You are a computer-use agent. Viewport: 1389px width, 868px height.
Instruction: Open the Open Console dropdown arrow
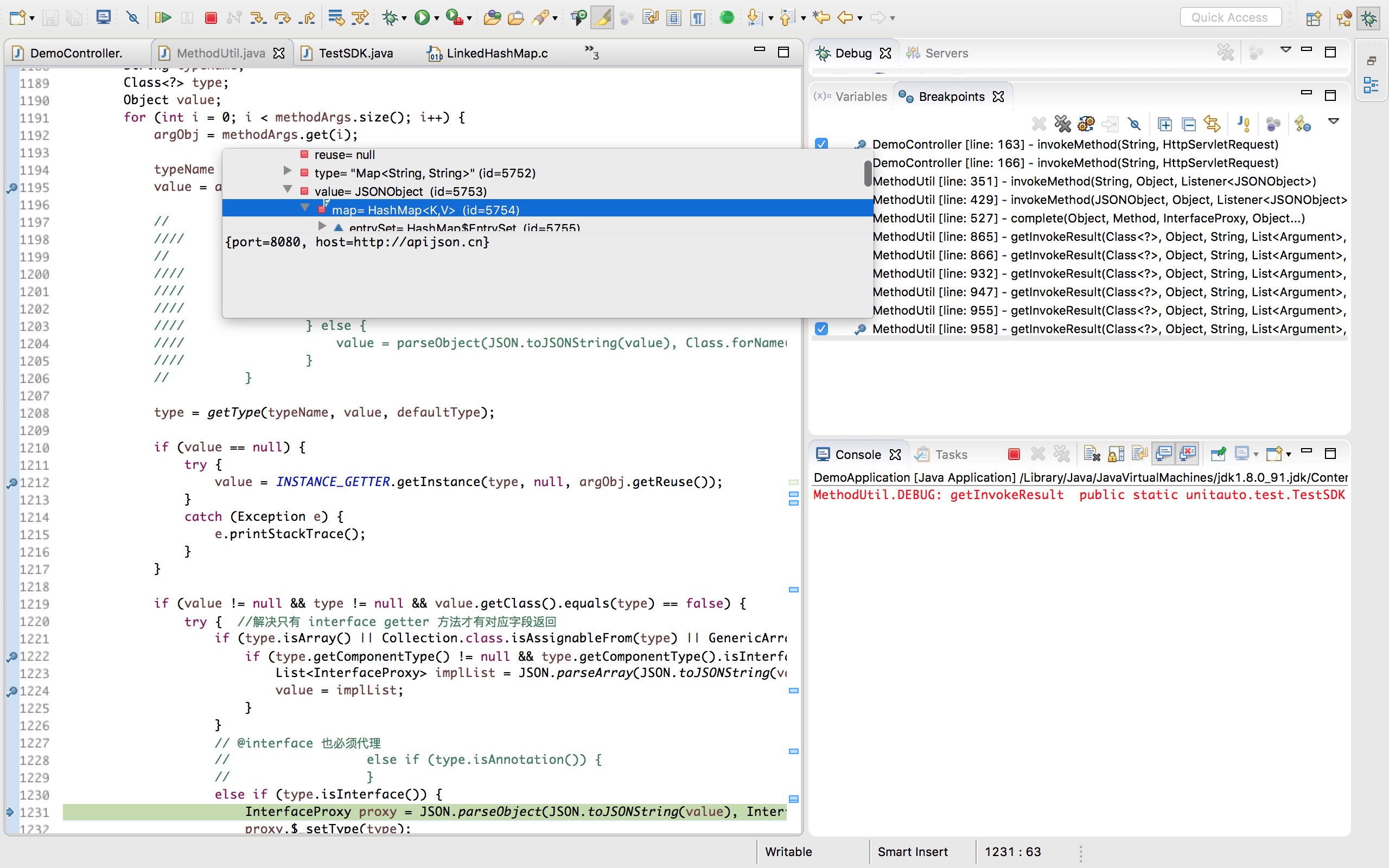coord(1289,455)
